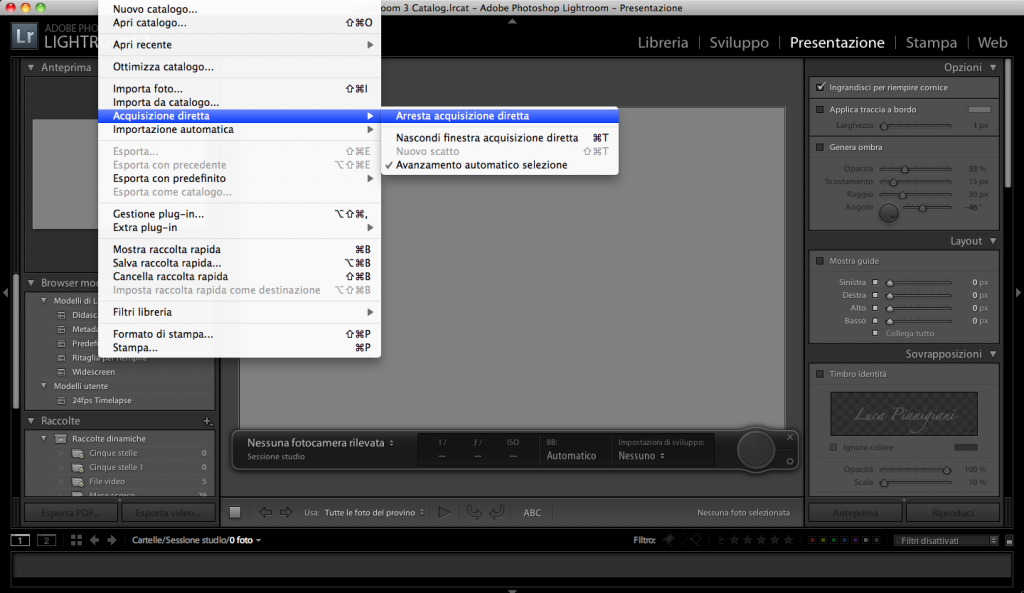Go to next slide with right arrow

click(286, 513)
